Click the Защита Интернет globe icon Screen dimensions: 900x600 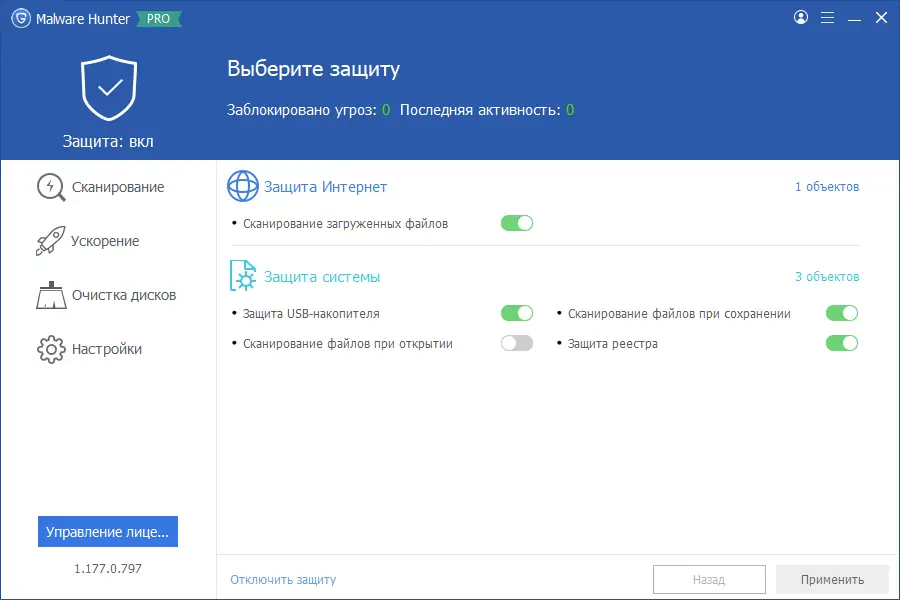point(243,187)
